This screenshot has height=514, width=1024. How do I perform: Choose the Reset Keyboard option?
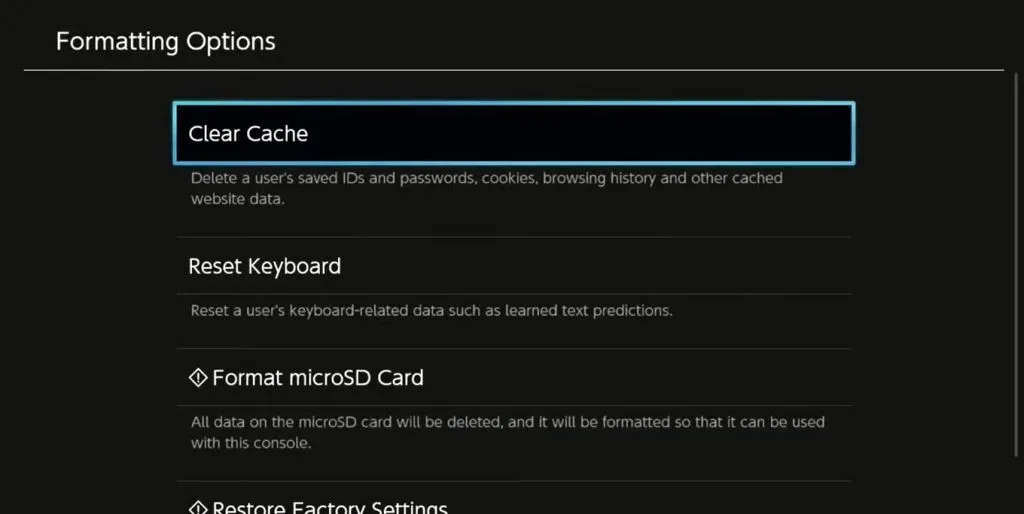514,266
